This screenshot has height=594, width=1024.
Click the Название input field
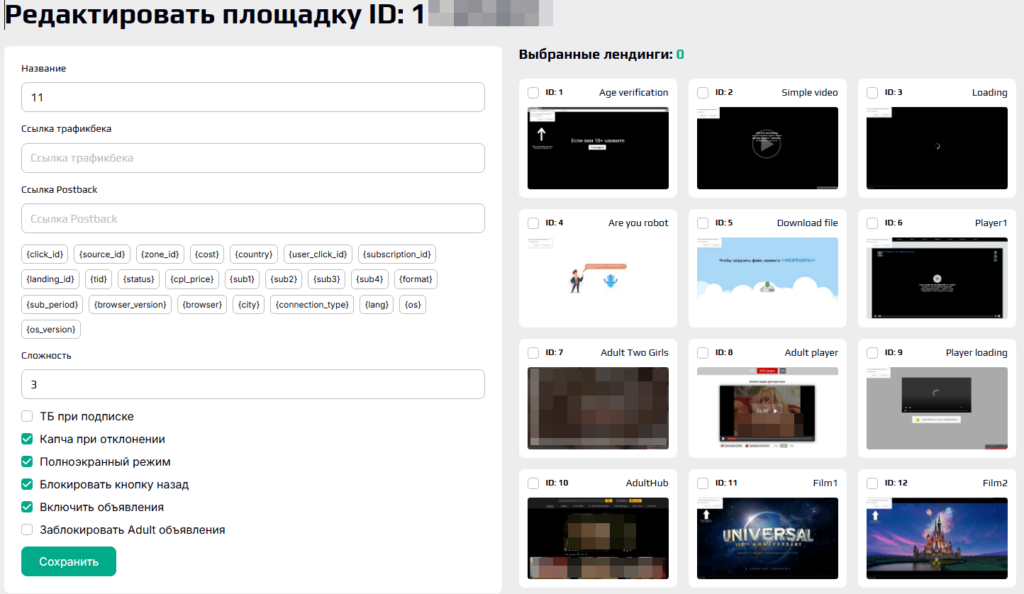pyautogui.click(x=253, y=97)
